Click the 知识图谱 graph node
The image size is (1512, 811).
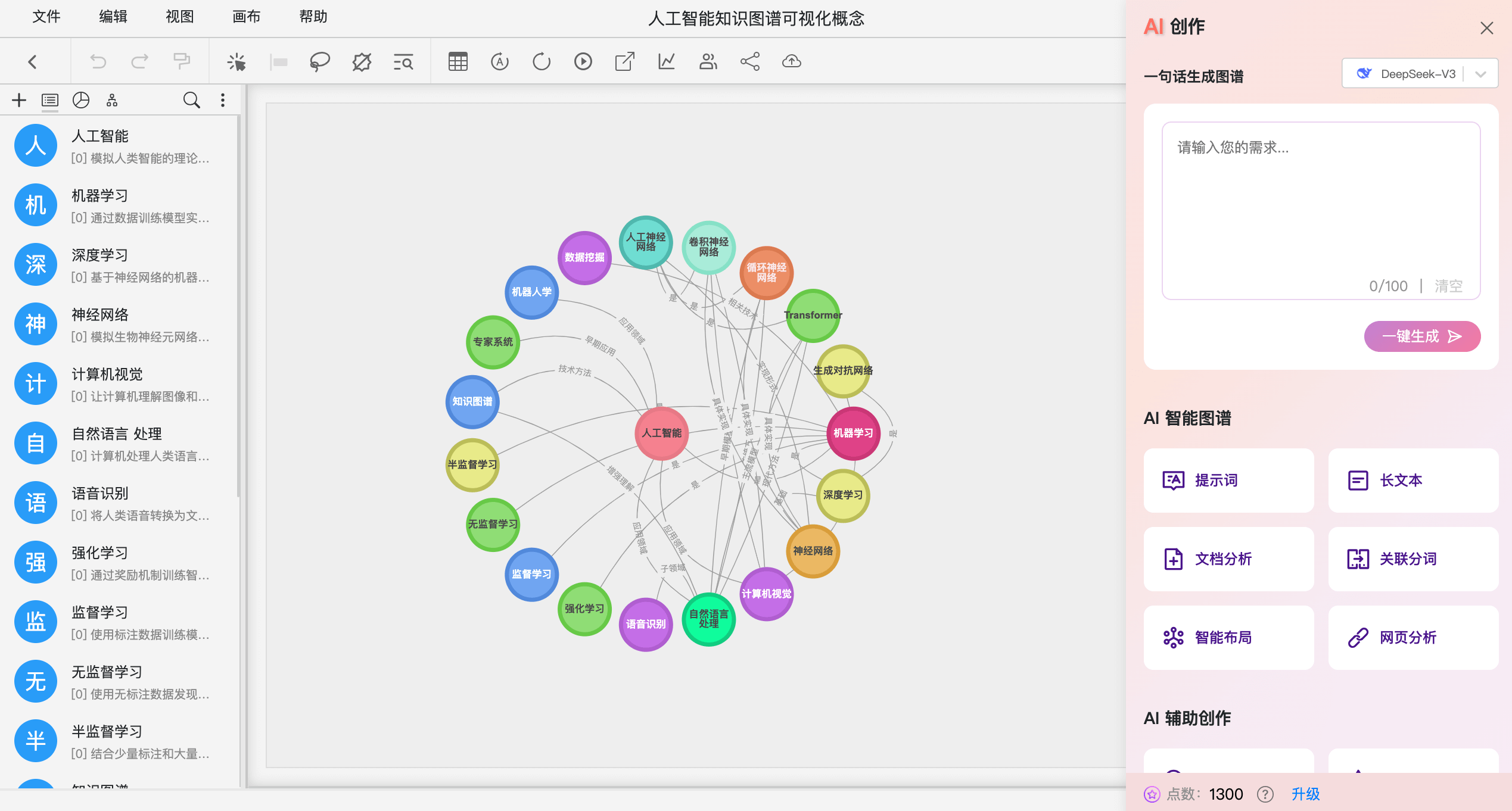pos(472,401)
